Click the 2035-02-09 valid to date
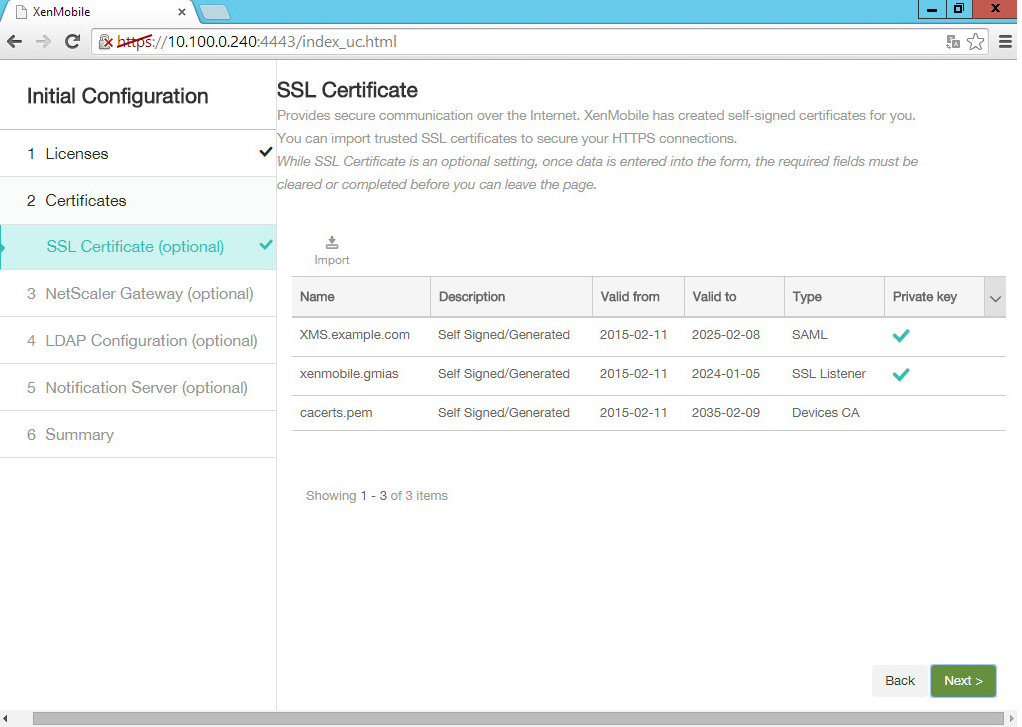This screenshot has height=727, width=1022. point(725,413)
